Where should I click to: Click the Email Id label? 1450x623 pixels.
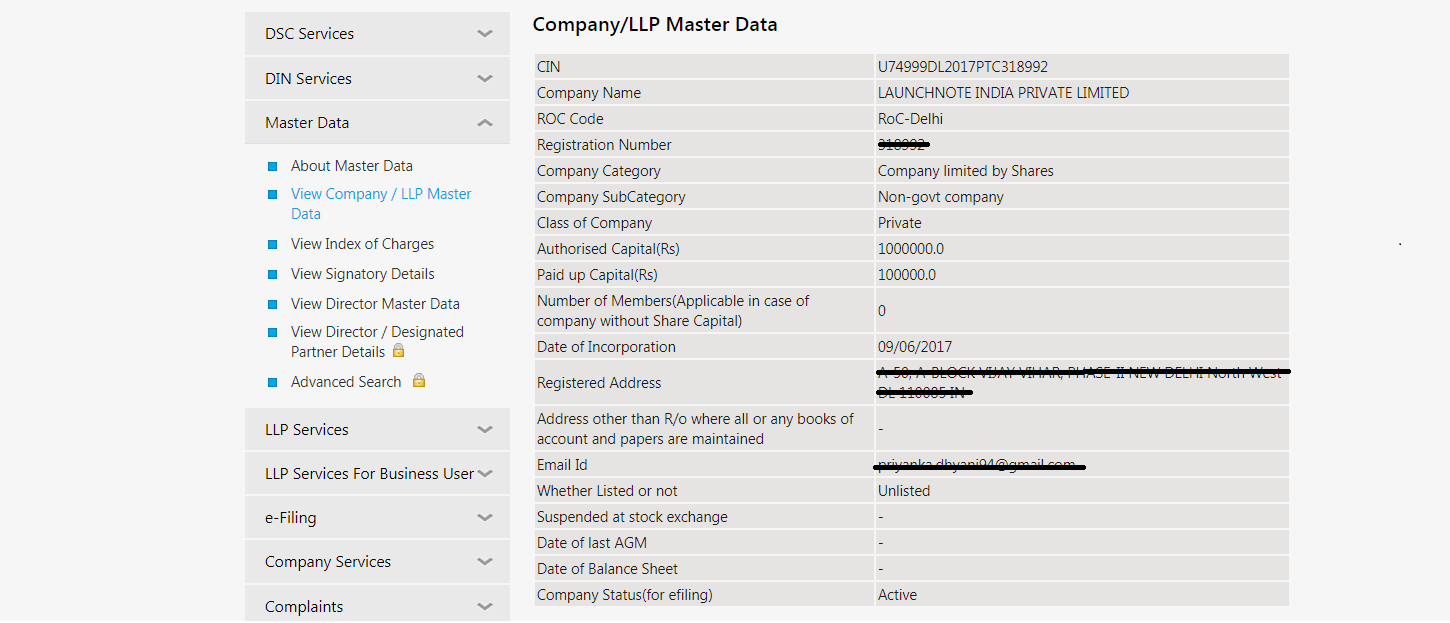click(x=563, y=465)
